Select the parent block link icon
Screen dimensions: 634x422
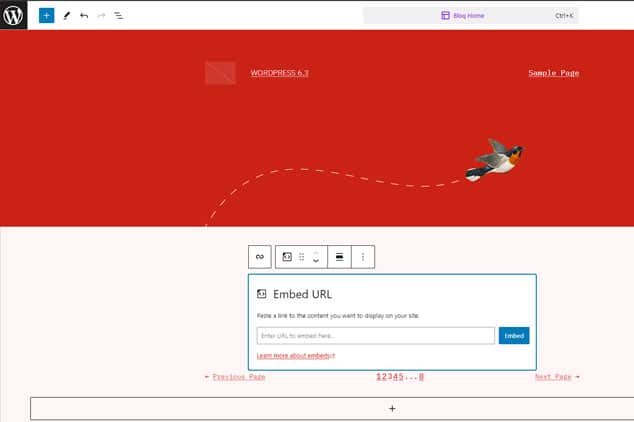260,257
